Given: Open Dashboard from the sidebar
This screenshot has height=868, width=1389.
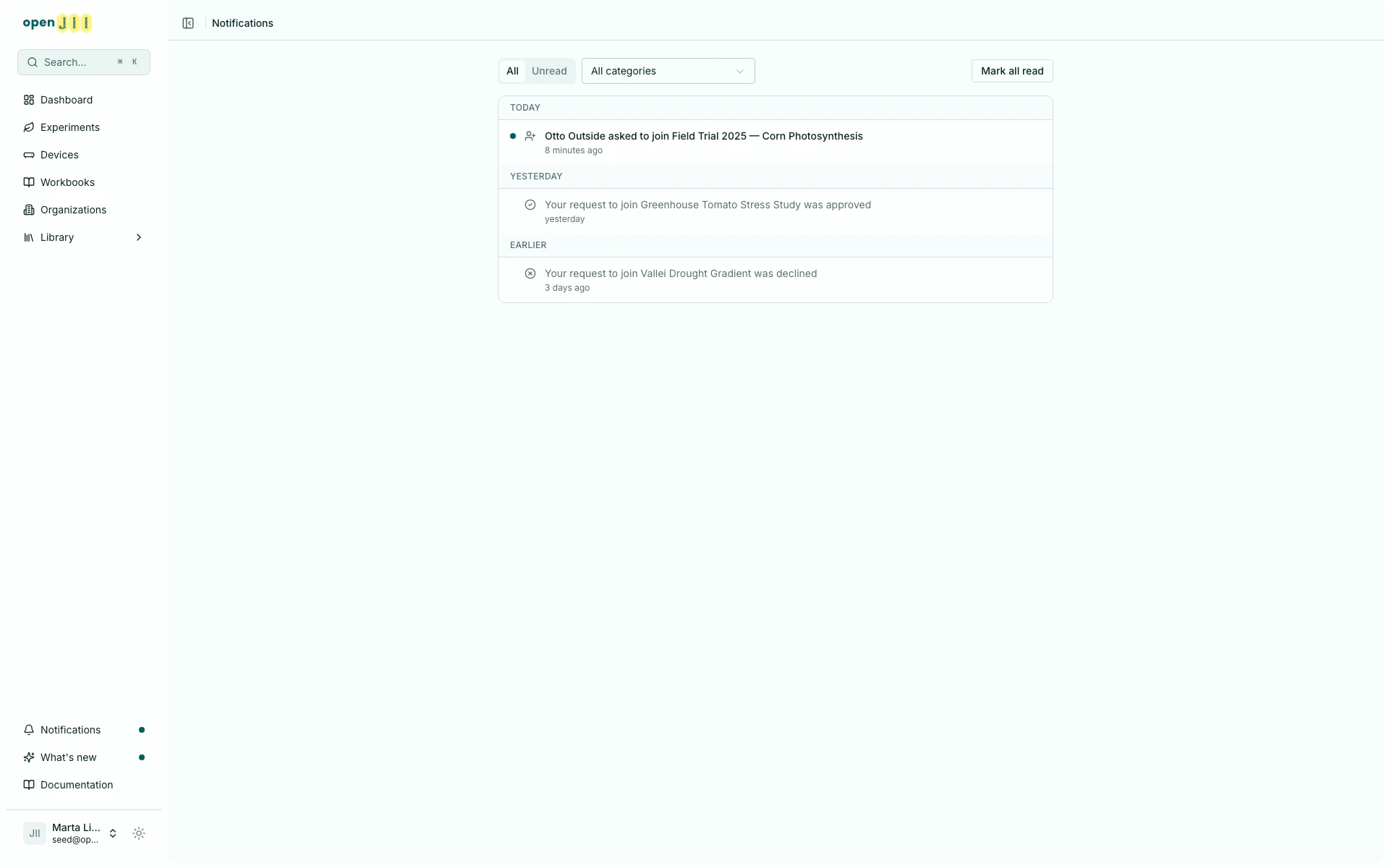Looking at the screenshot, I should click(x=84, y=100).
